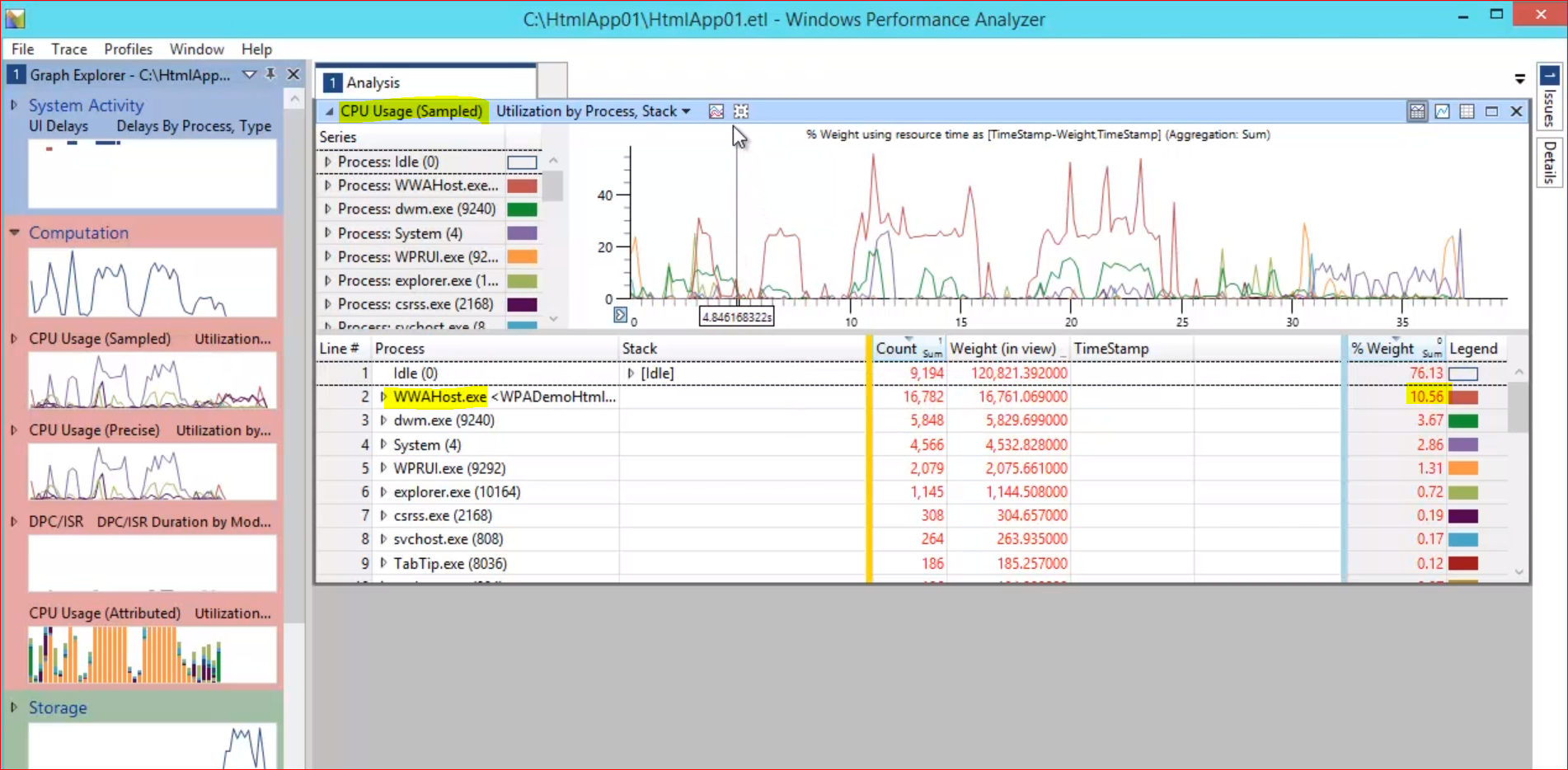Viewport: 1568px width, 770px height.
Task: Click the csrss.exe dark purple color swatch
Action: click(522, 304)
